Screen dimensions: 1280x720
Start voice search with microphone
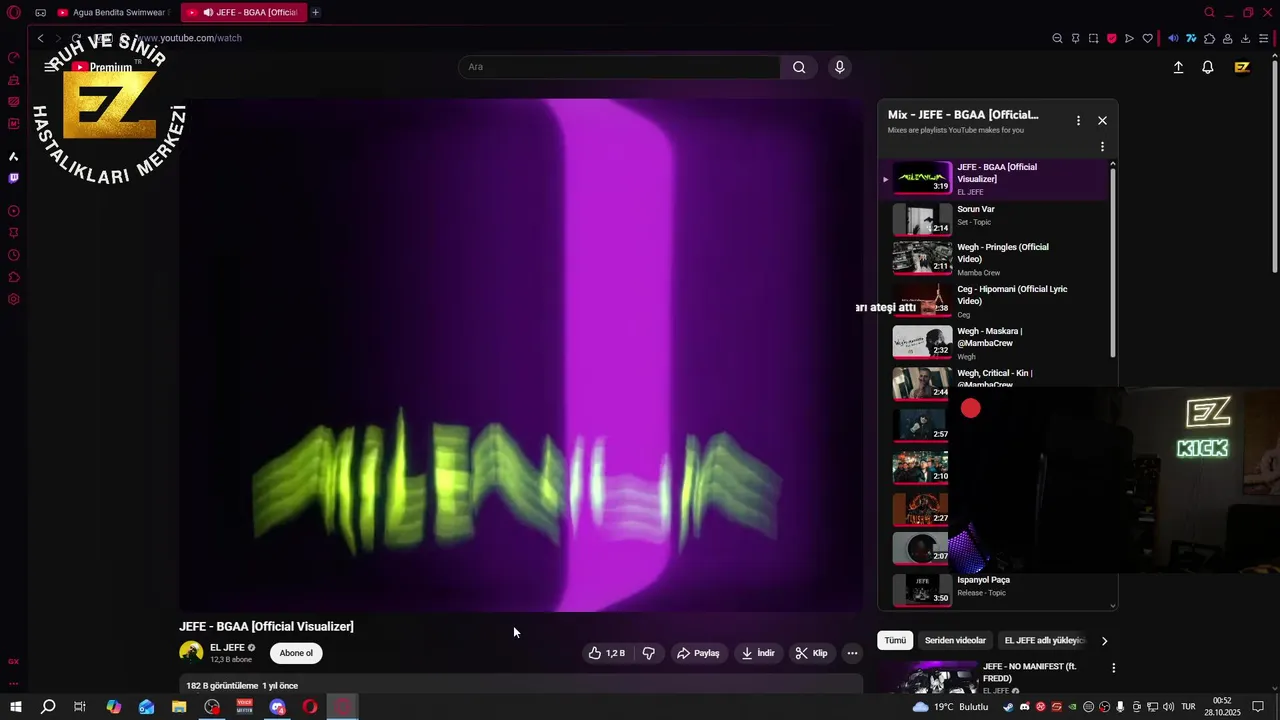pyautogui.click(x=840, y=67)
